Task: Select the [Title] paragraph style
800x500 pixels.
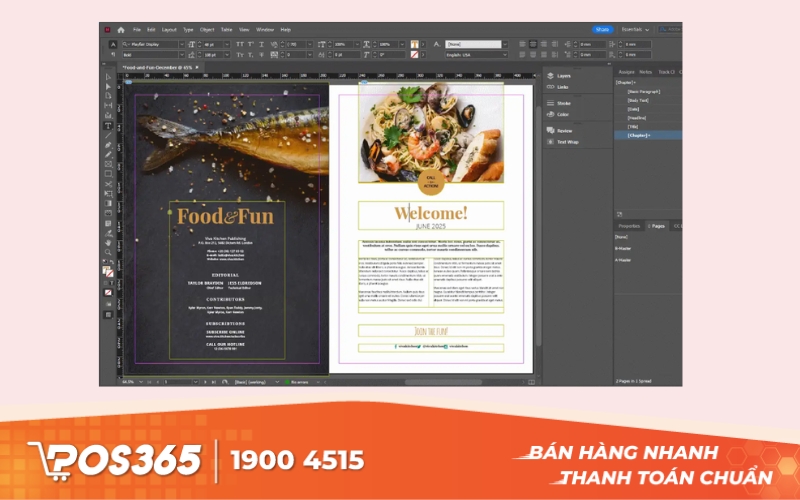Action: 633,127
